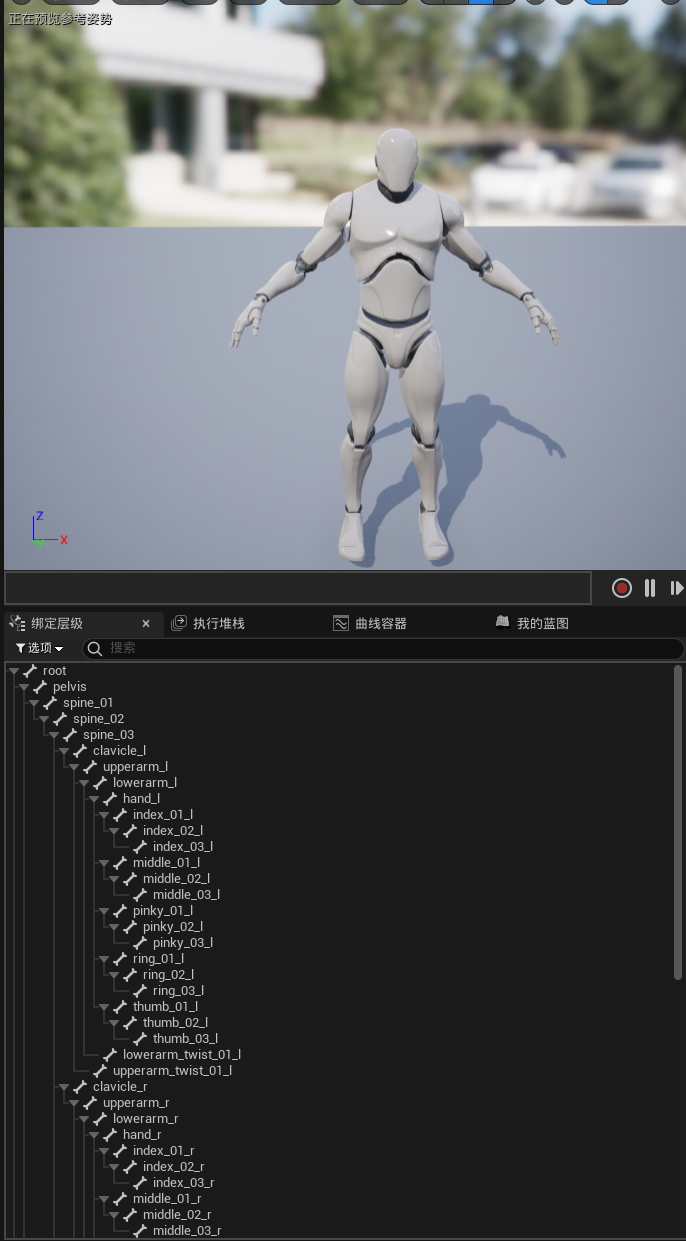
Task: Click the bone icon of pinky_03_l
Action: (140, 943)
